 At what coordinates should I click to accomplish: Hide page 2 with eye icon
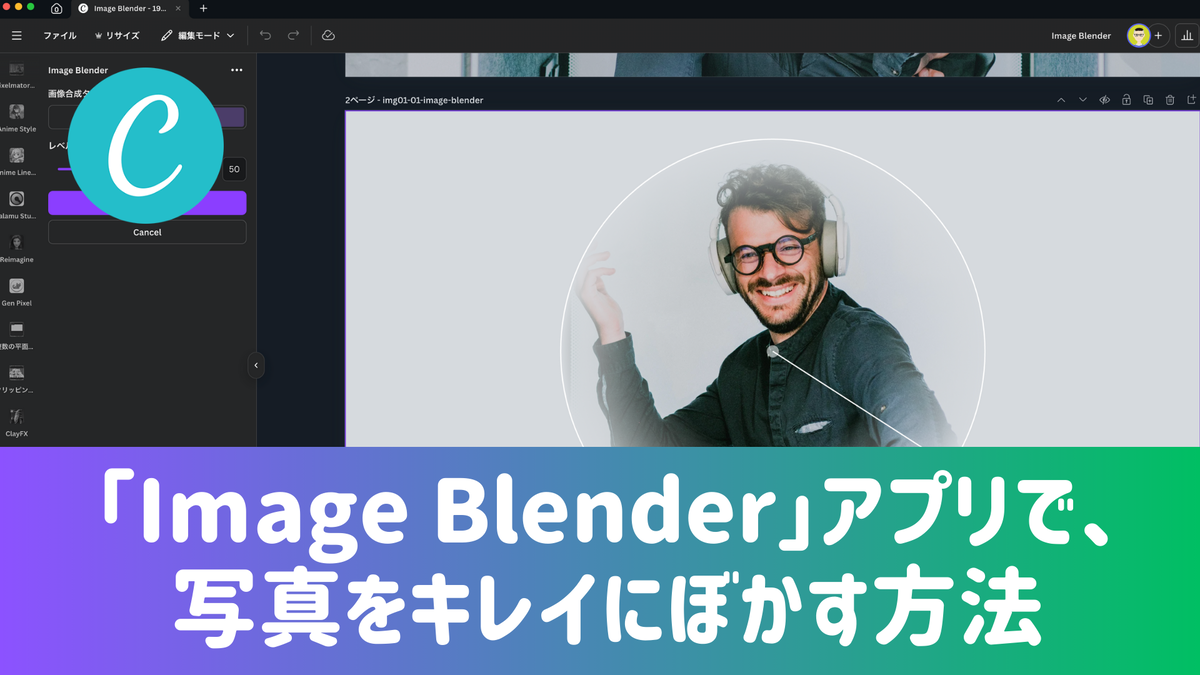(x=1105, y=100)
